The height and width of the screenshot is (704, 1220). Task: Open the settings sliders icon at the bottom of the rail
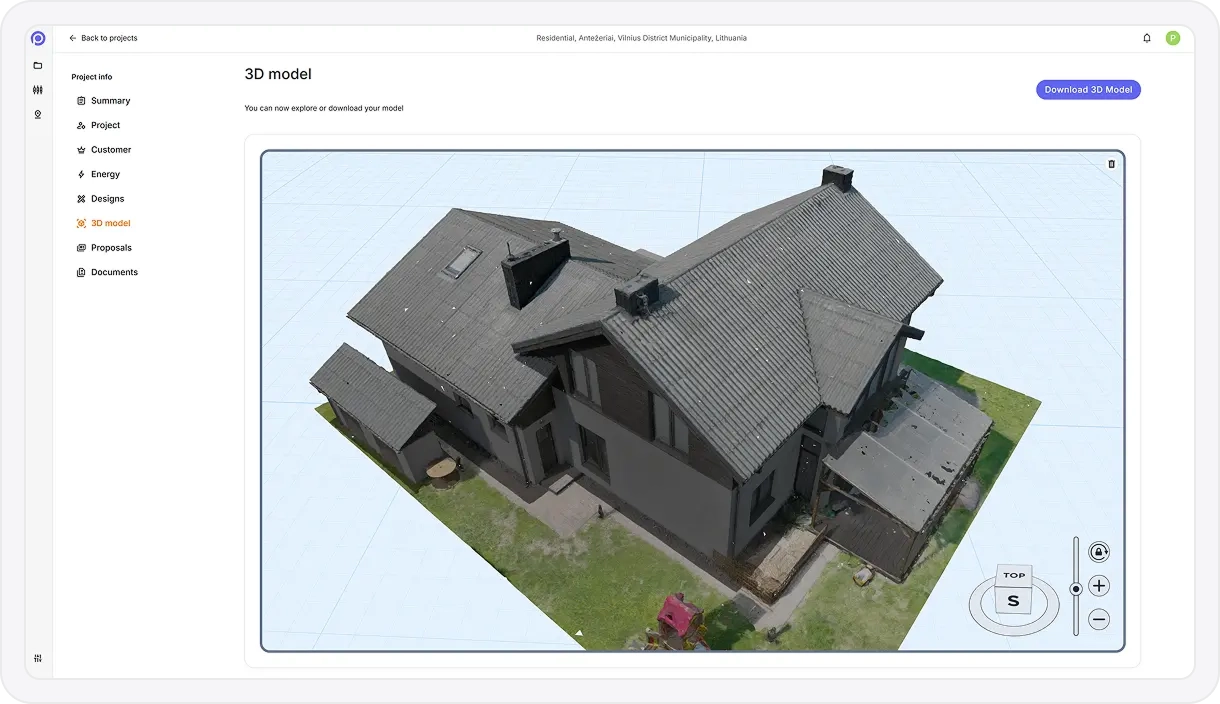[38, 658]
